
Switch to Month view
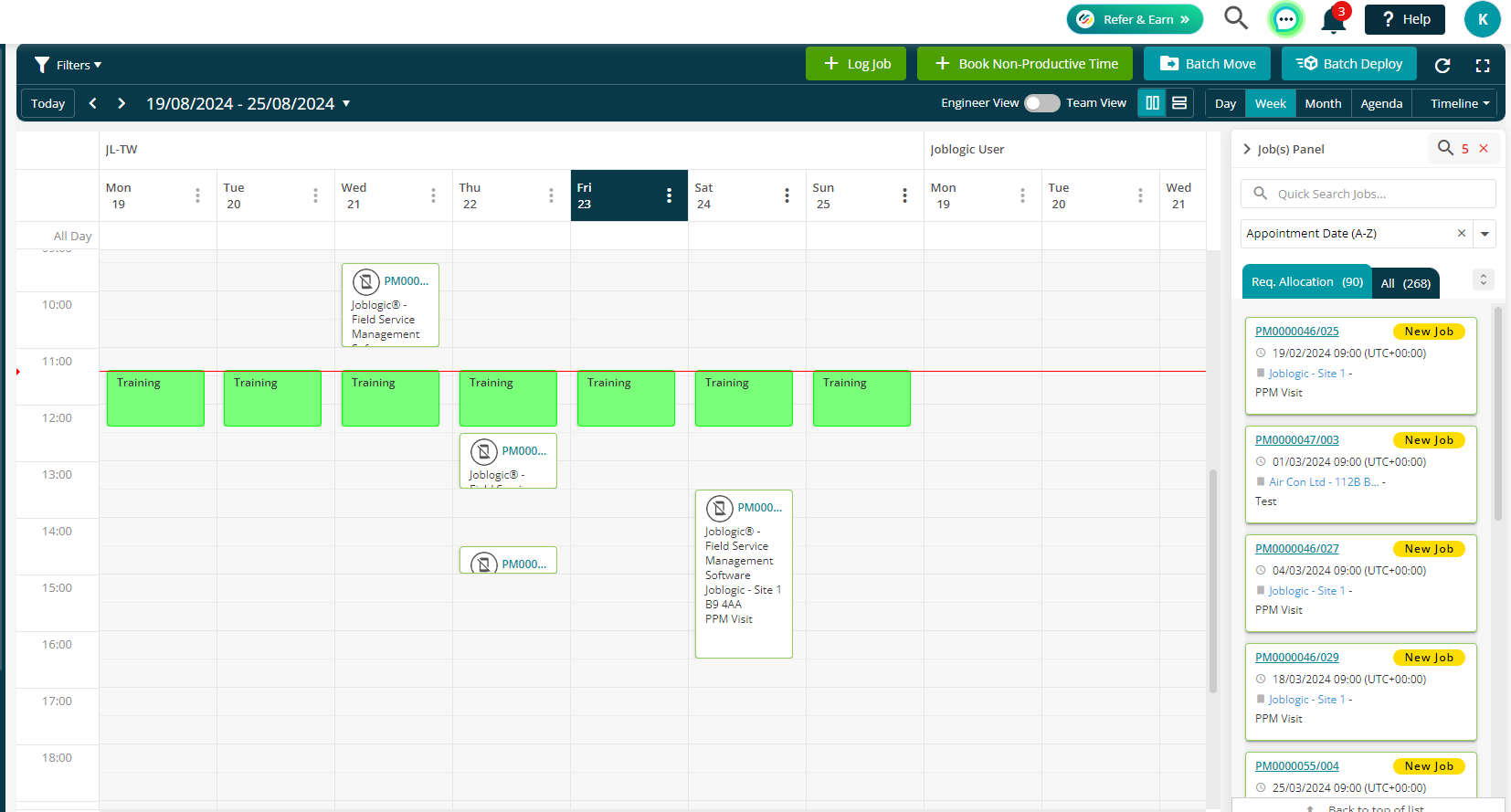click(1323, 103)
